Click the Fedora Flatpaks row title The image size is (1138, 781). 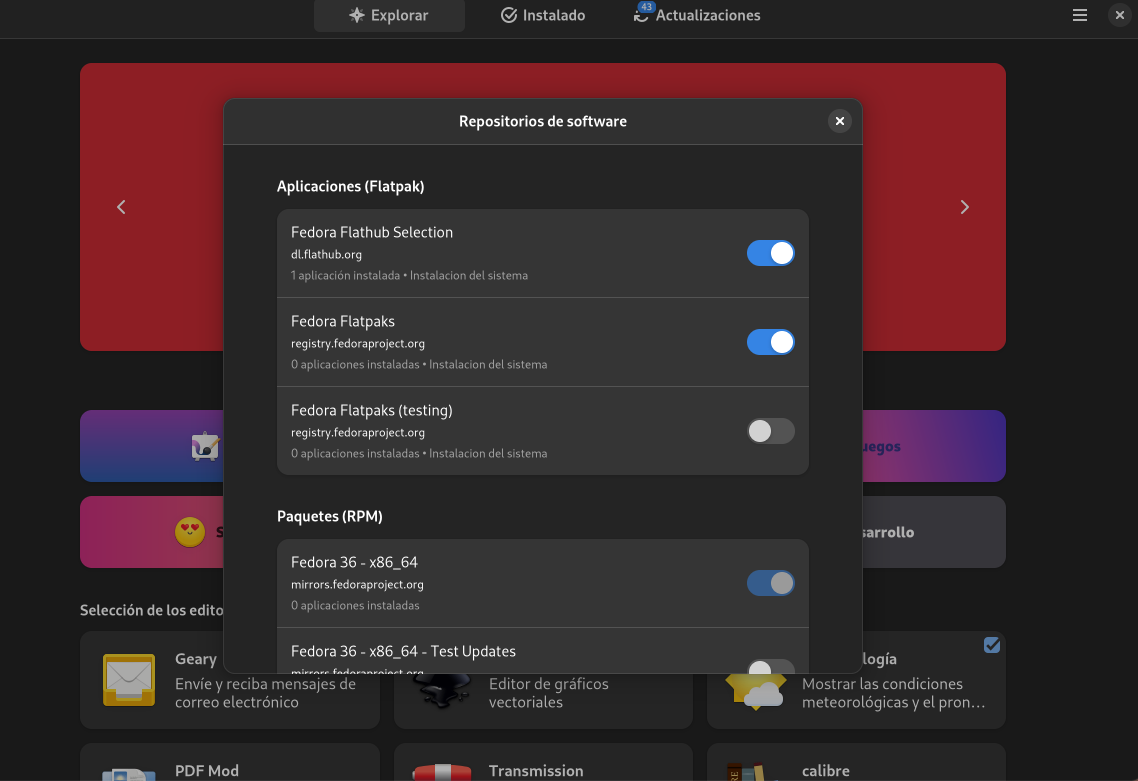343,322
